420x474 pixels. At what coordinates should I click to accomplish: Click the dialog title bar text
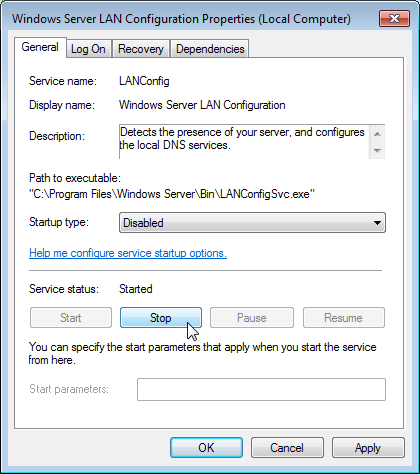point(181,19)
